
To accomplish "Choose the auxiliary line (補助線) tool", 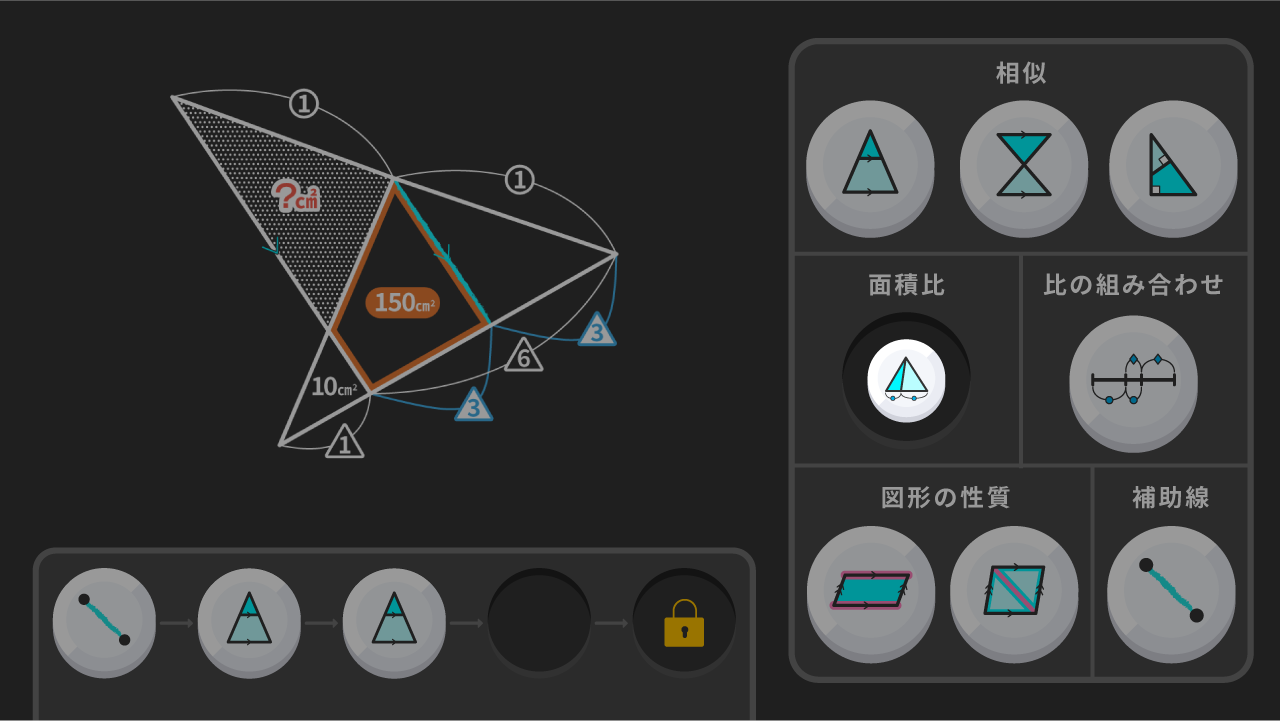I will (1171, 590).
